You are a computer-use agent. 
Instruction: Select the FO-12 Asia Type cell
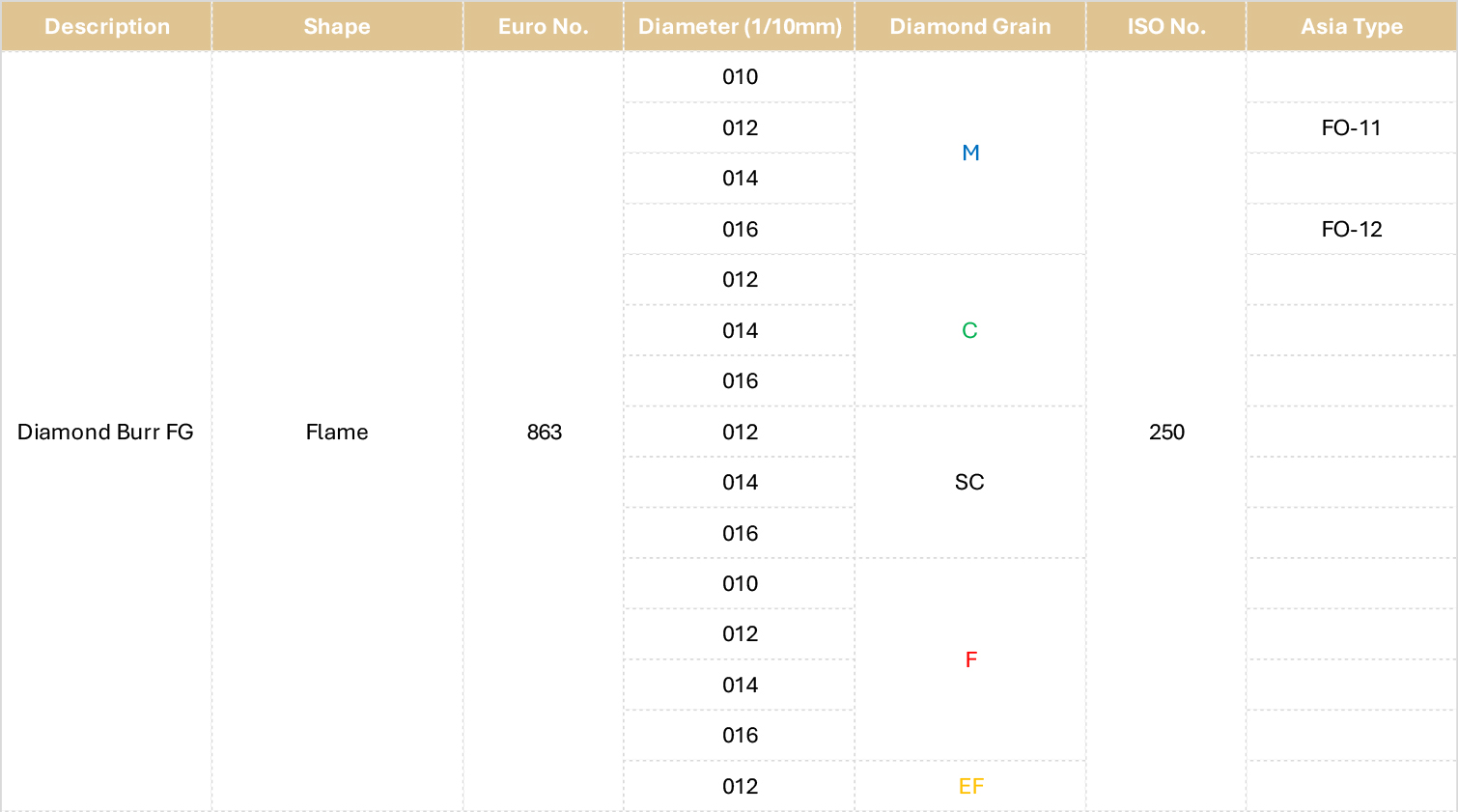1352,229
